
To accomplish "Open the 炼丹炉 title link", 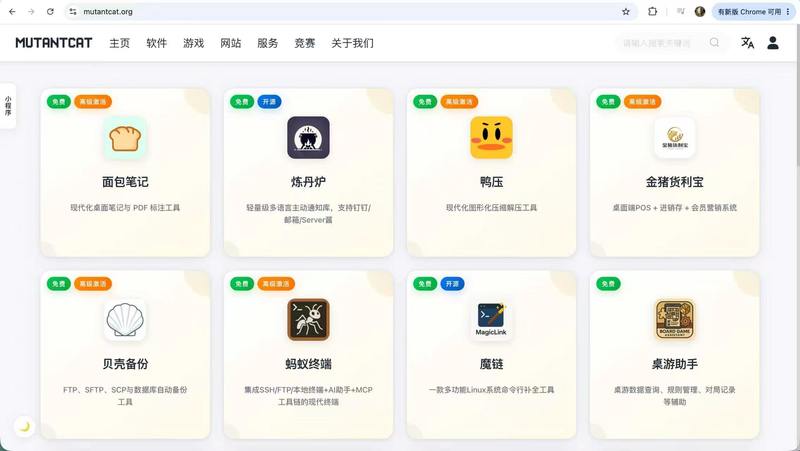I will (308, 182).
